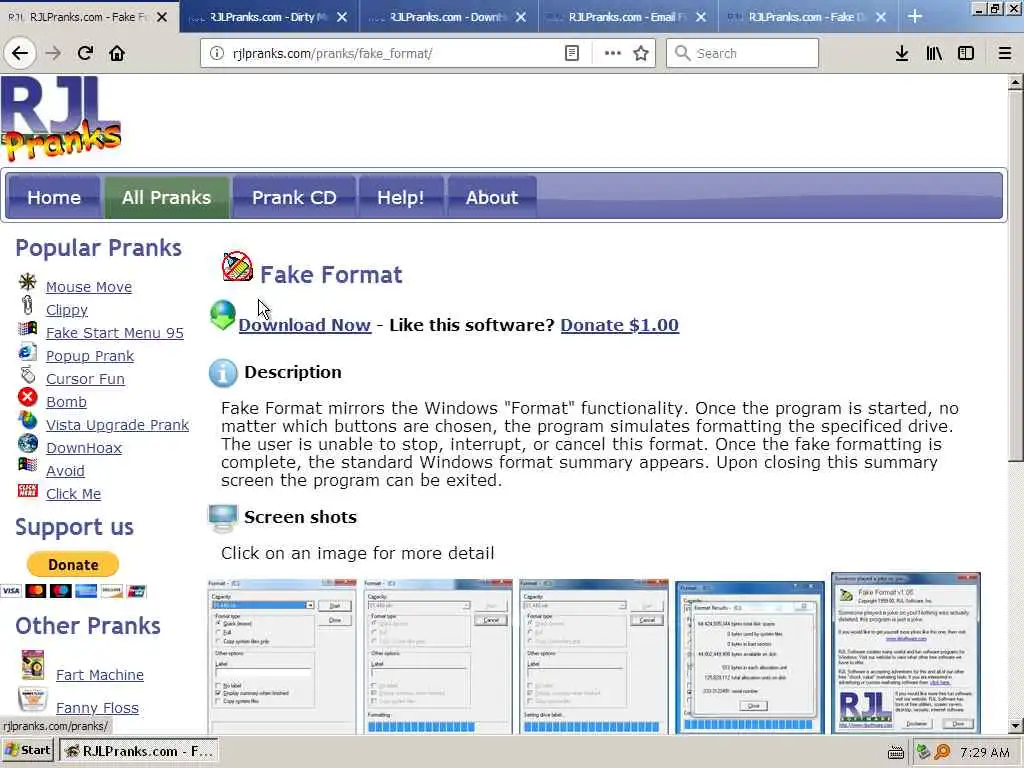The image size is (1024, 768).
Task: Open the Prank CD navigation item
Action: click(294, 197)
